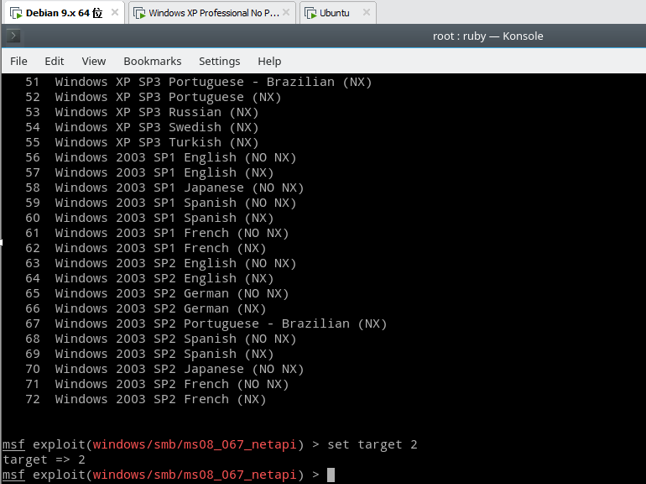The image size is (646, 484).
Task: Open the Edit menu
Action: (x=54, y=61)
